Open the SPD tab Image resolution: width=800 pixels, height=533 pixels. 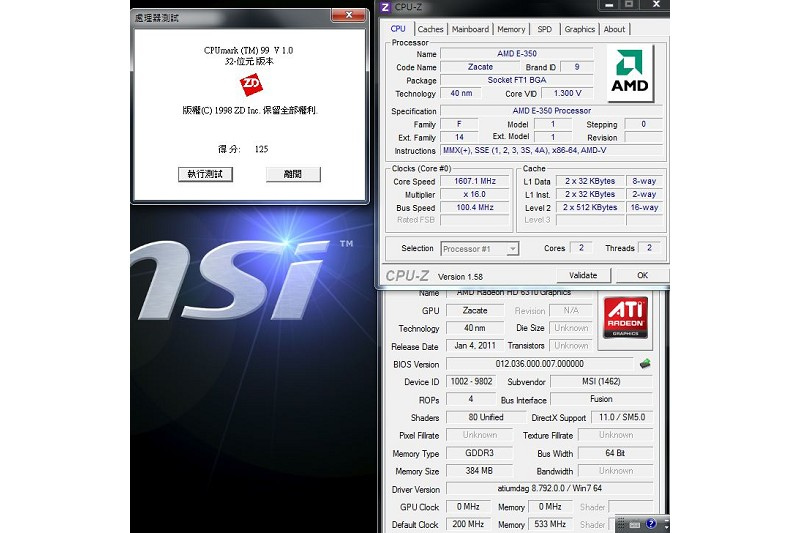[x=544, y=30]
